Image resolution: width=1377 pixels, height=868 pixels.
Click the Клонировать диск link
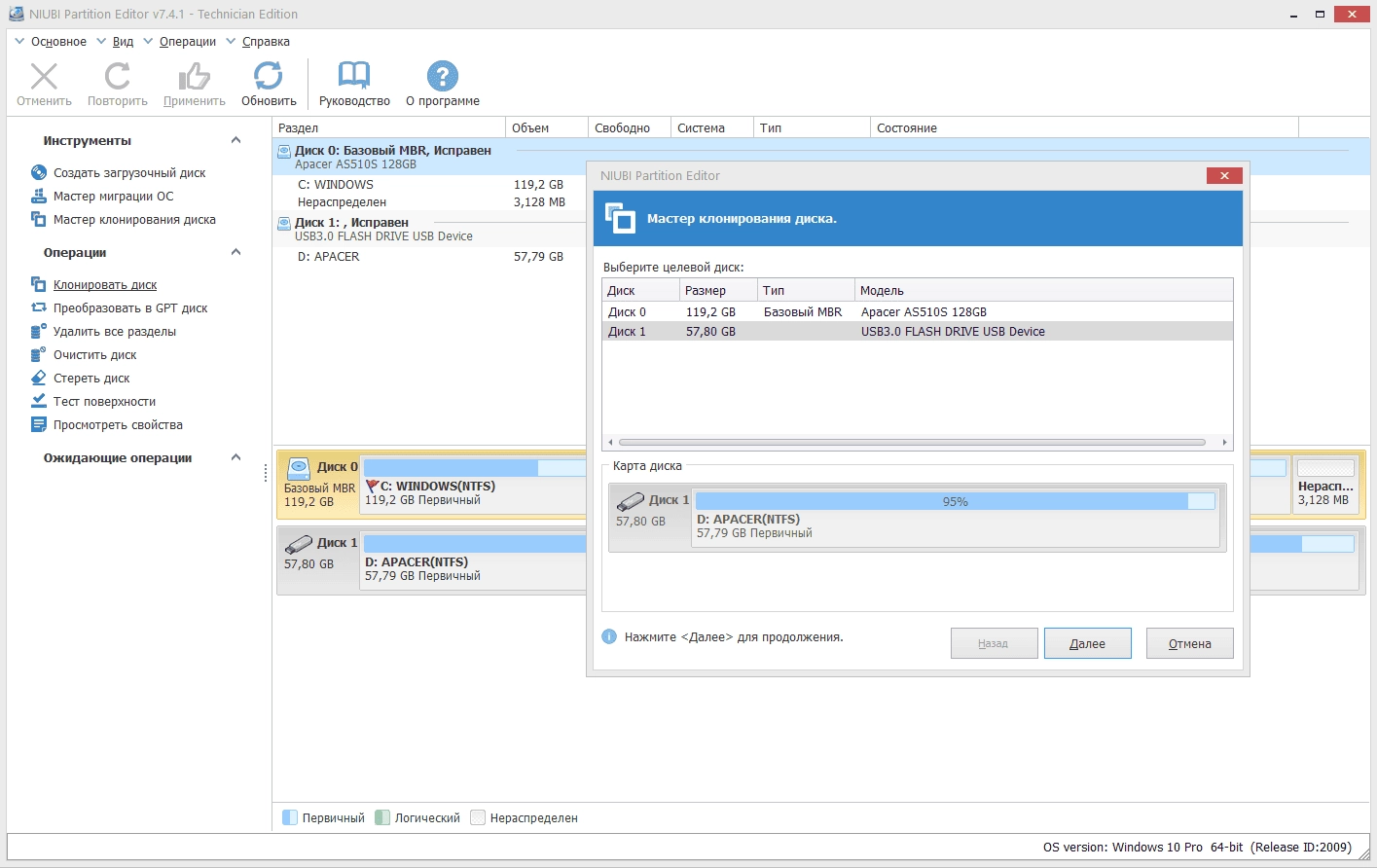click(x=105, y=284)
